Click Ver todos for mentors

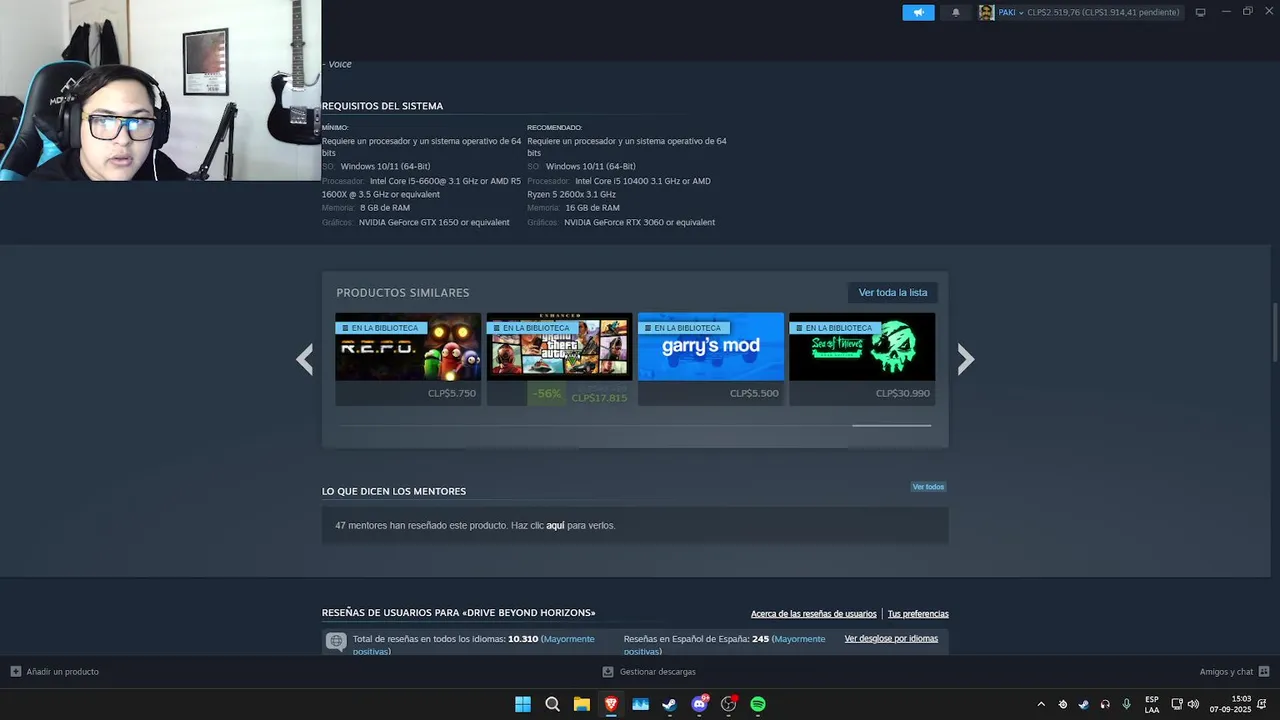coord(928,487)
